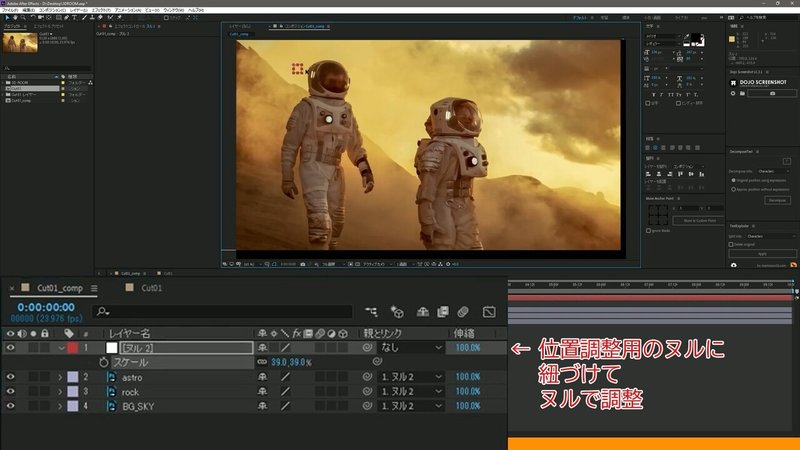Screen dimensions: 800x450
Task: Click the project panel Cut01 thumbnail
Action: point(20,42)
